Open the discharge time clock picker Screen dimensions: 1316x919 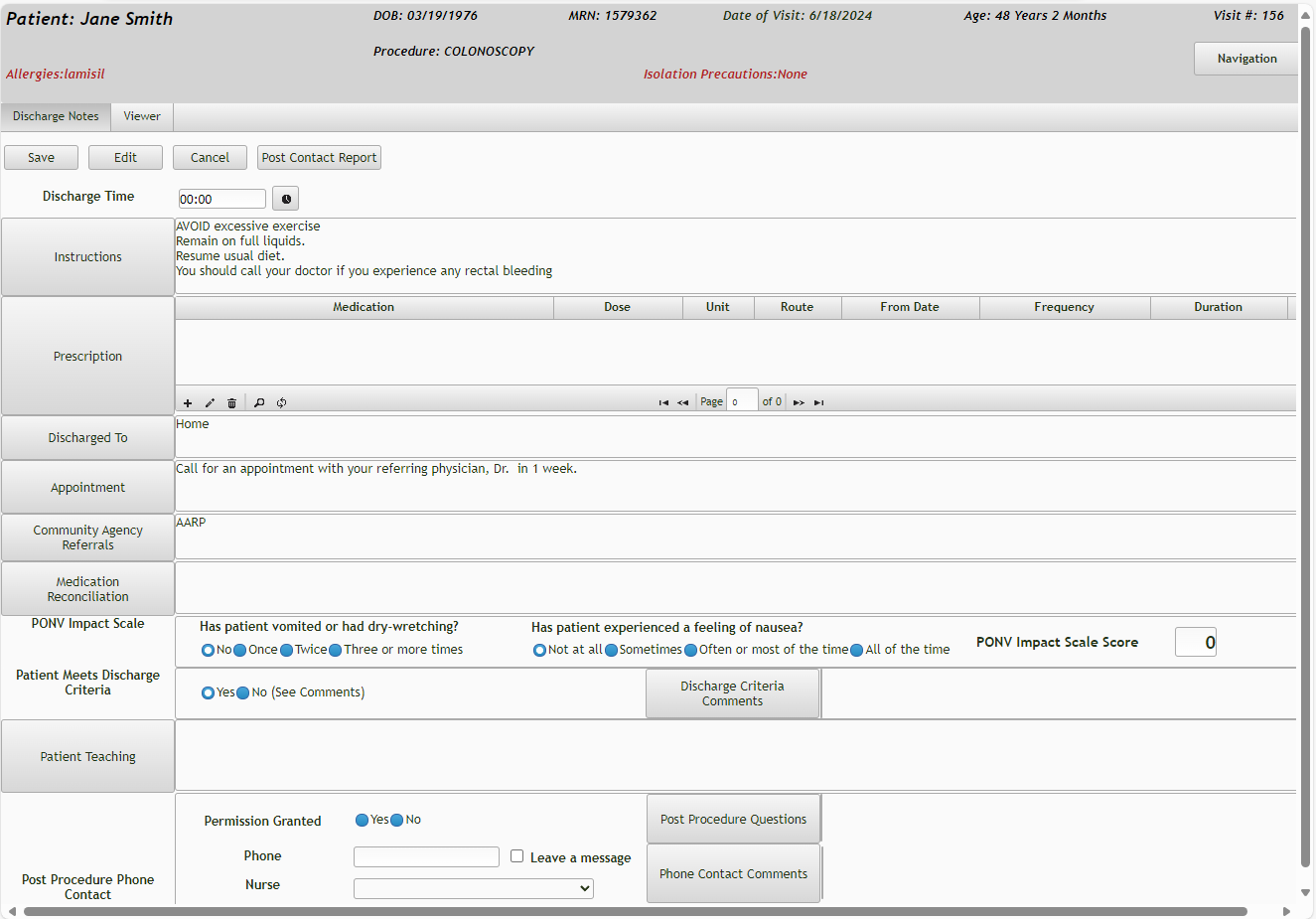[x=286, y=200]
